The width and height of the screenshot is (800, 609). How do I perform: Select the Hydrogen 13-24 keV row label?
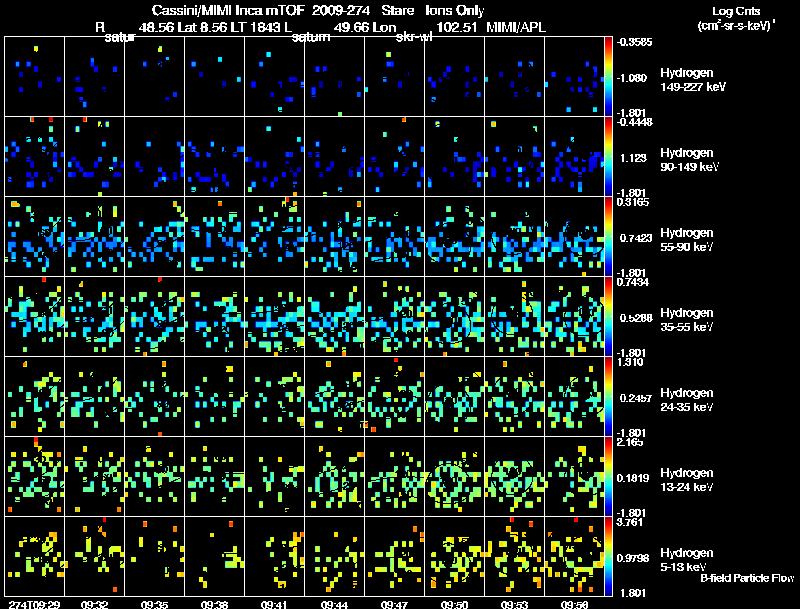point(687,480)
